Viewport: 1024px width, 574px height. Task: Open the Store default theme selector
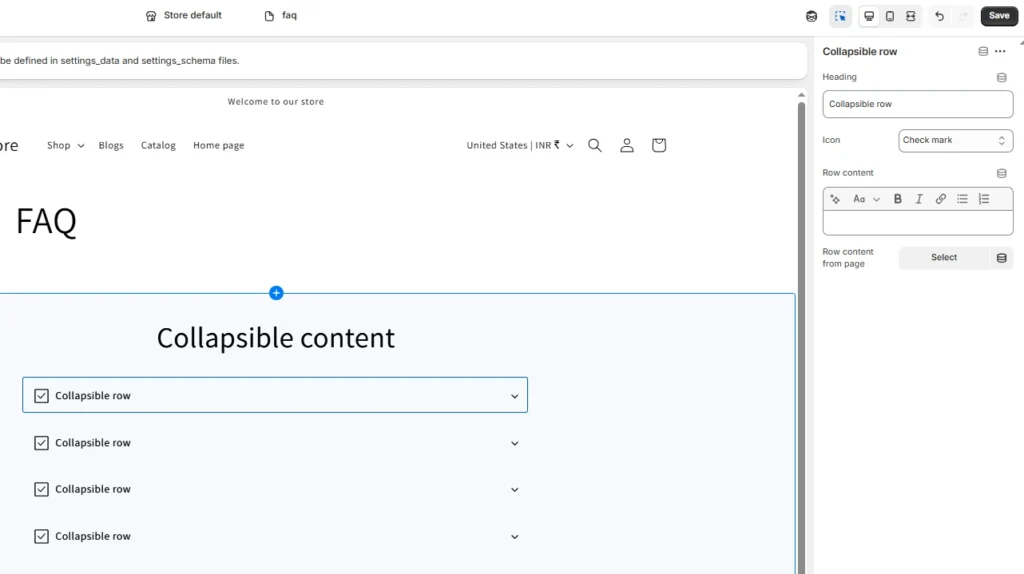coord(184,15)
